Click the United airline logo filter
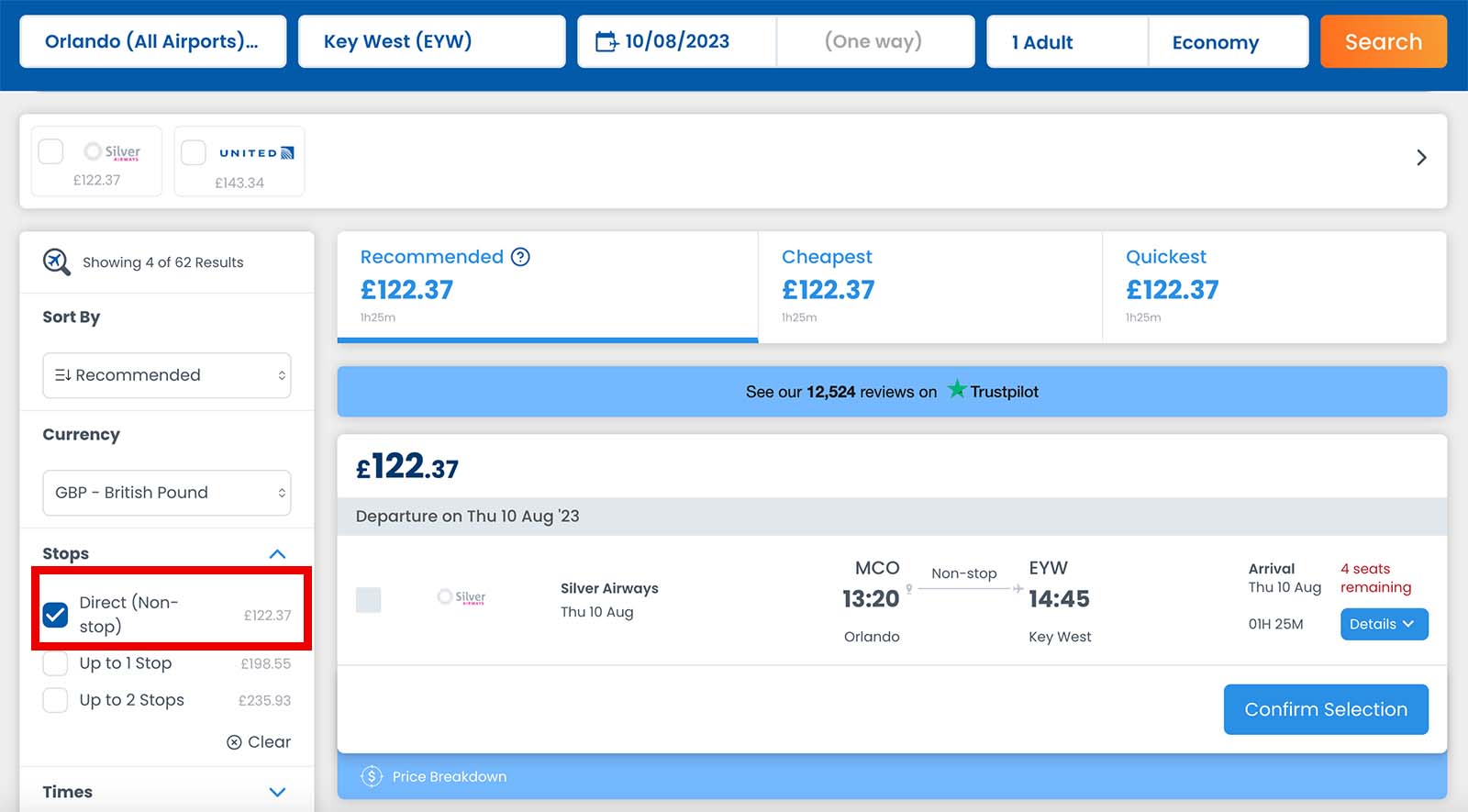Image resolution: width=1468 pixels, height=812 pixels. pos(256,153)
